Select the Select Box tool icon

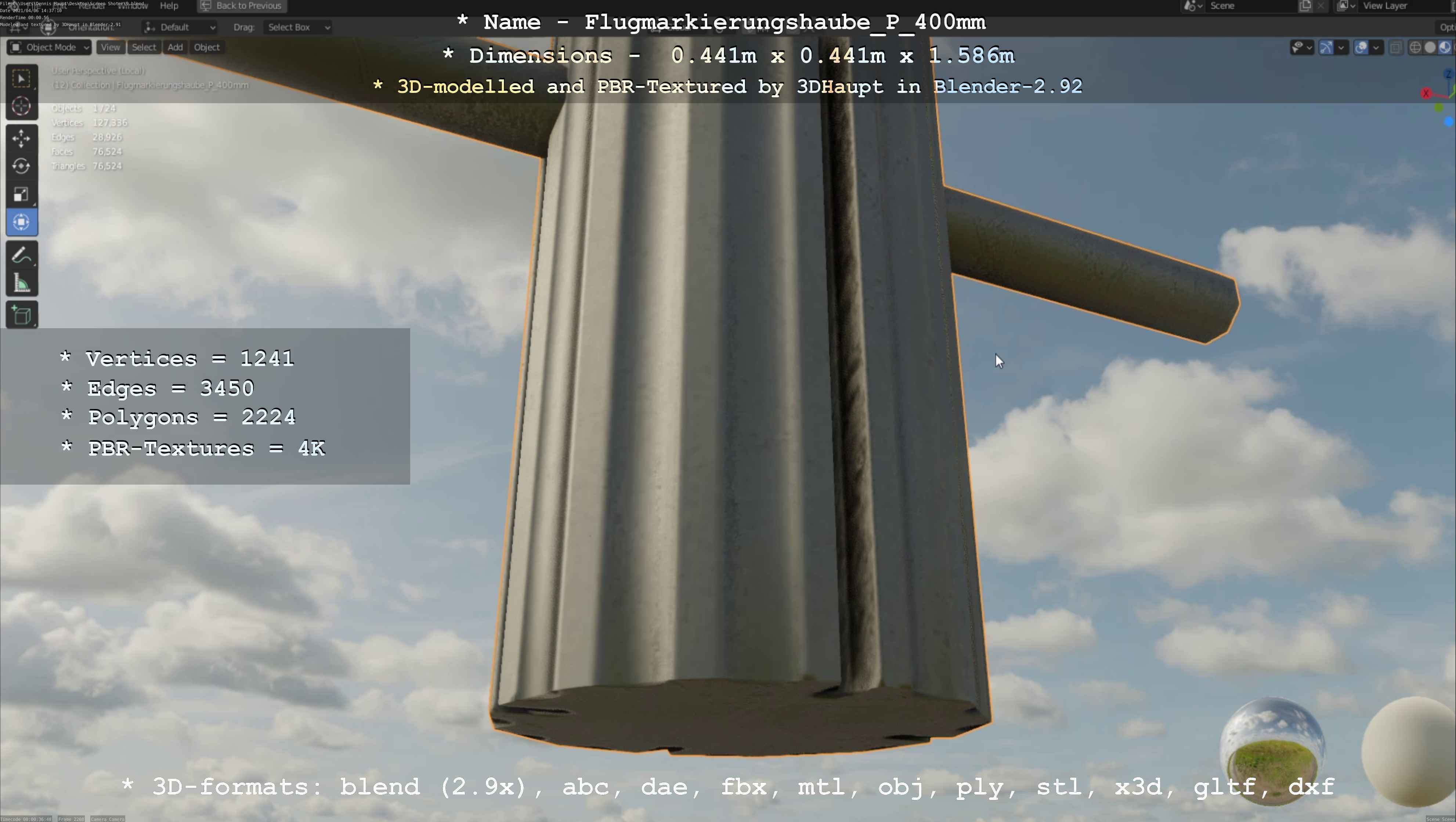point(21,79)
